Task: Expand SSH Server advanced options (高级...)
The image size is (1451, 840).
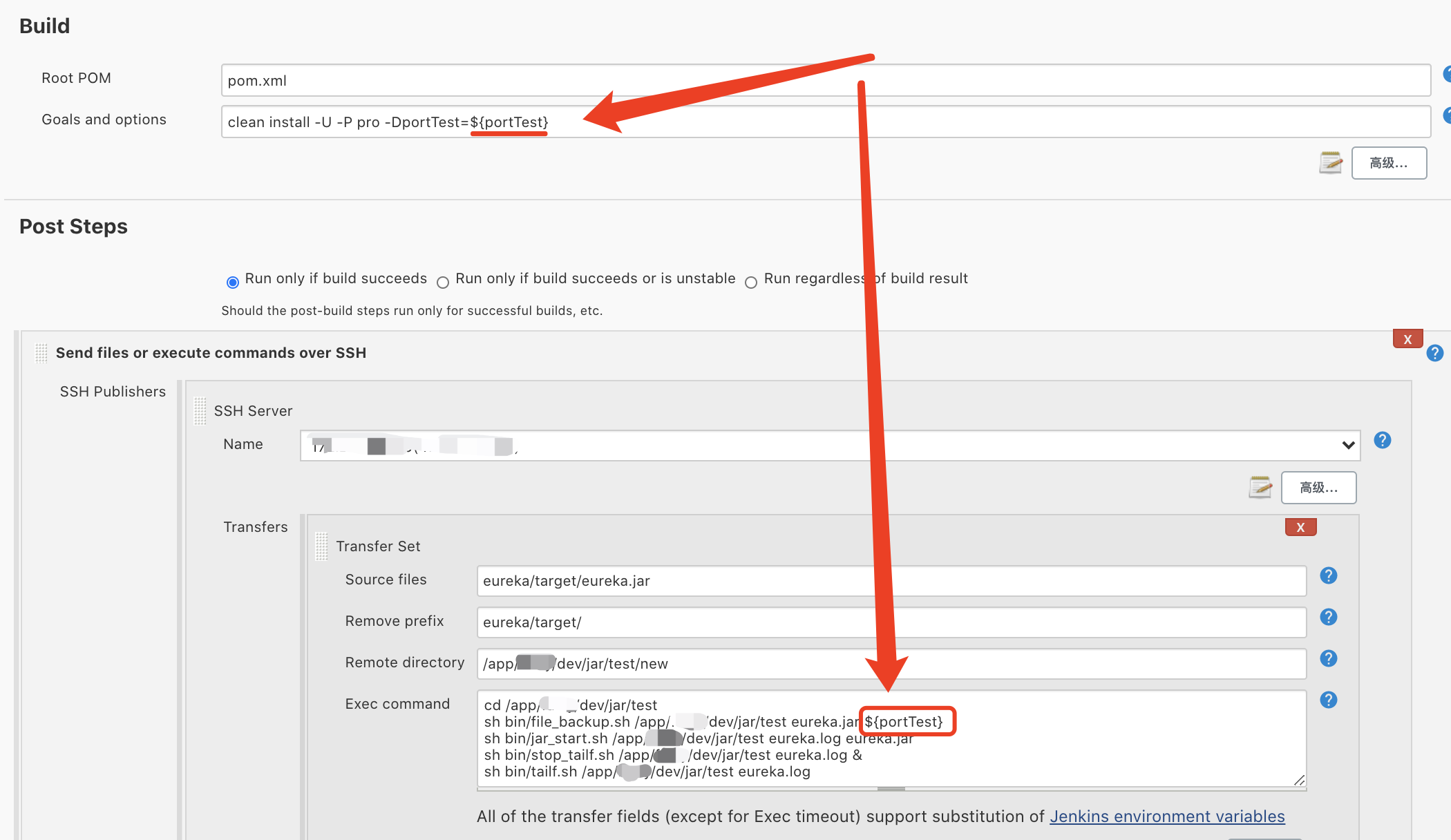Action: point(1318,488)
